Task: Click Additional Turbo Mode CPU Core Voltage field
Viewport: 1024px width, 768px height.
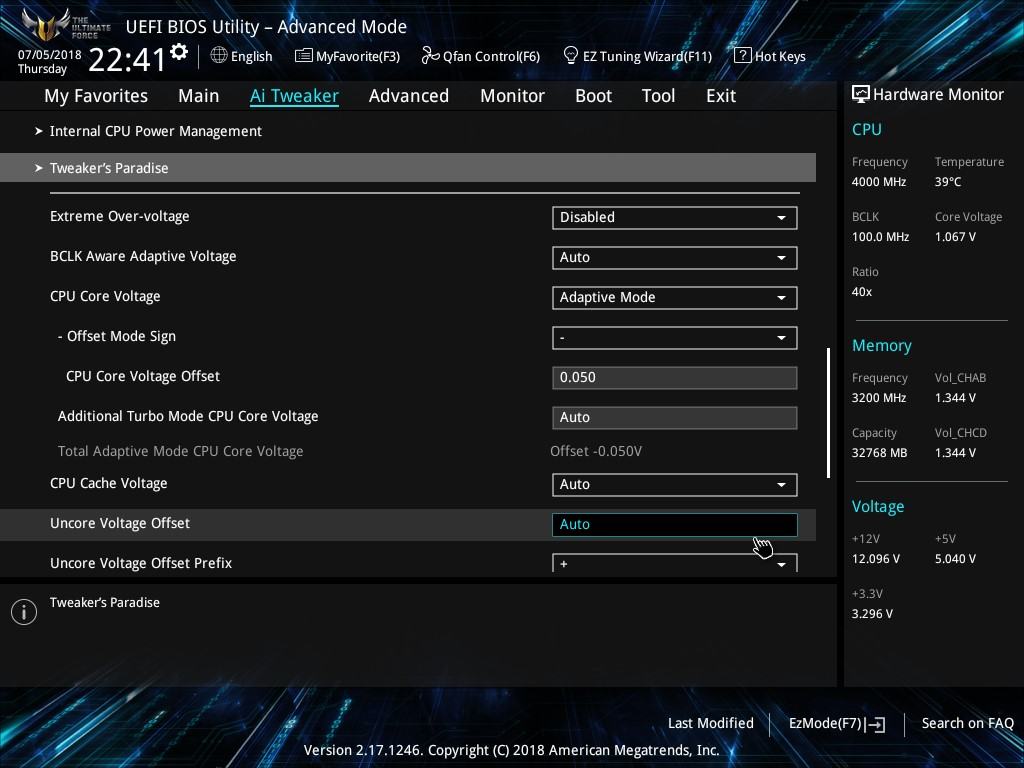Action: click(x=675, y=417)
